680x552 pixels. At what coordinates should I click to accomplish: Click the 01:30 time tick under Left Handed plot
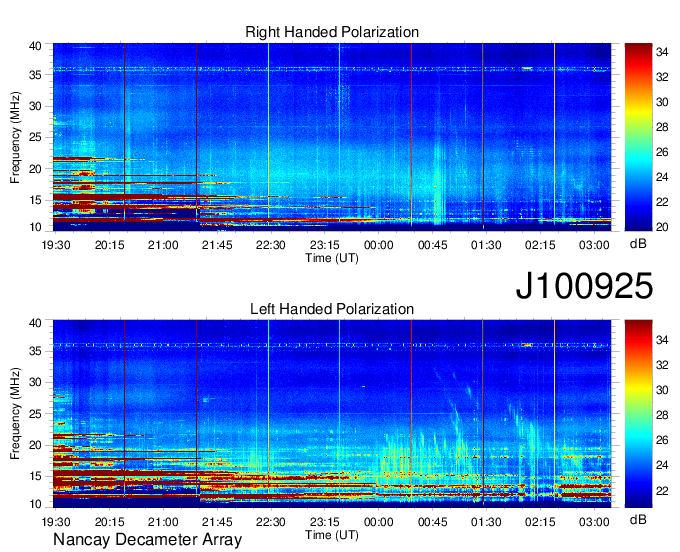pos(486,522)
